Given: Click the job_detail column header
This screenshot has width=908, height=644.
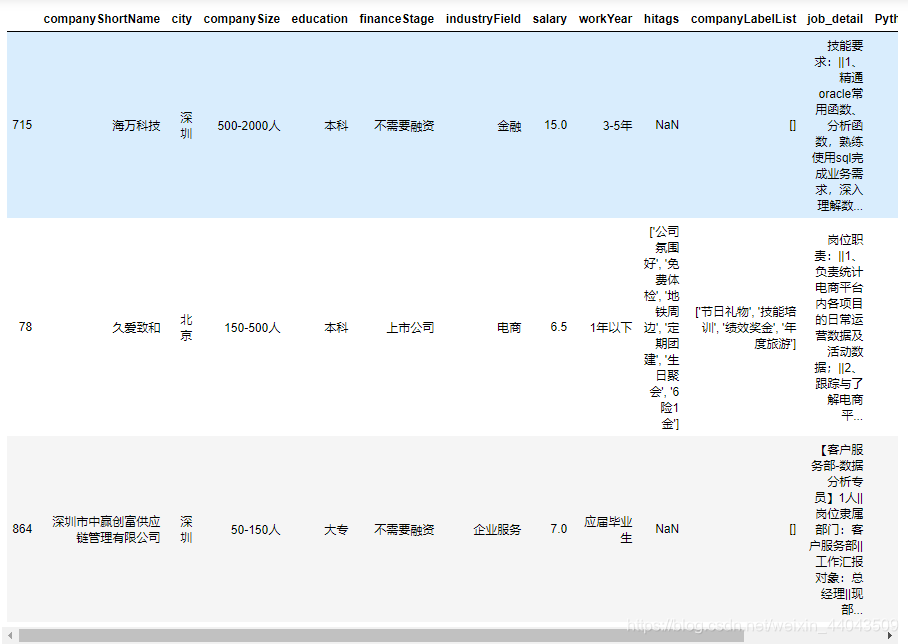Looking at the screenshot, I should click(835, 19).
